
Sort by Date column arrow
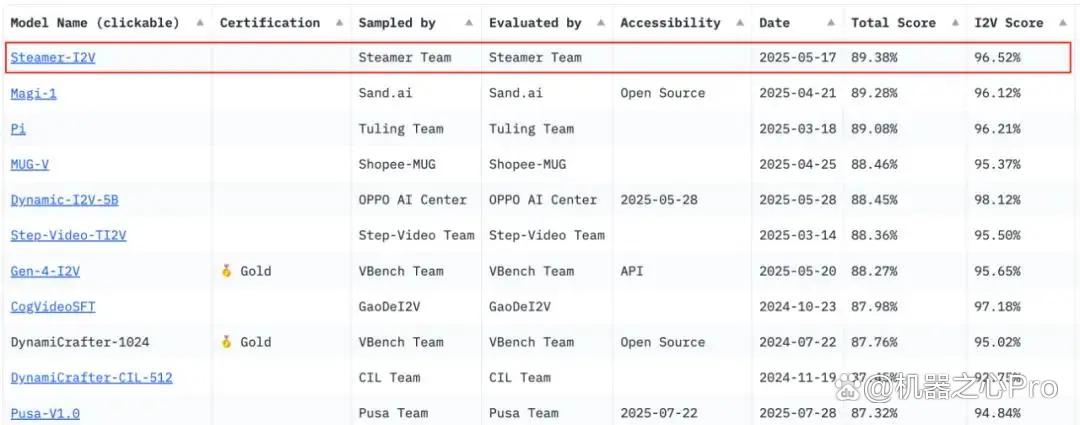[x=831, y=23]
